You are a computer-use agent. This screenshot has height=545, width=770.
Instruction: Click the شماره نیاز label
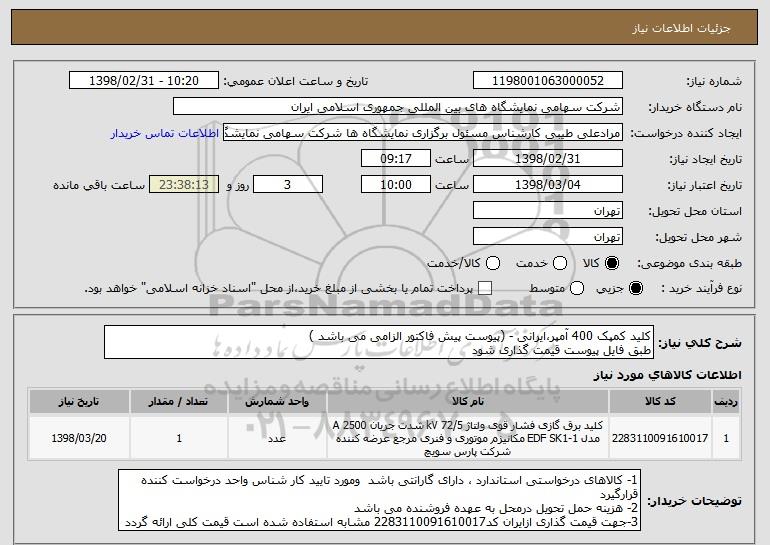tap(714, 81)
